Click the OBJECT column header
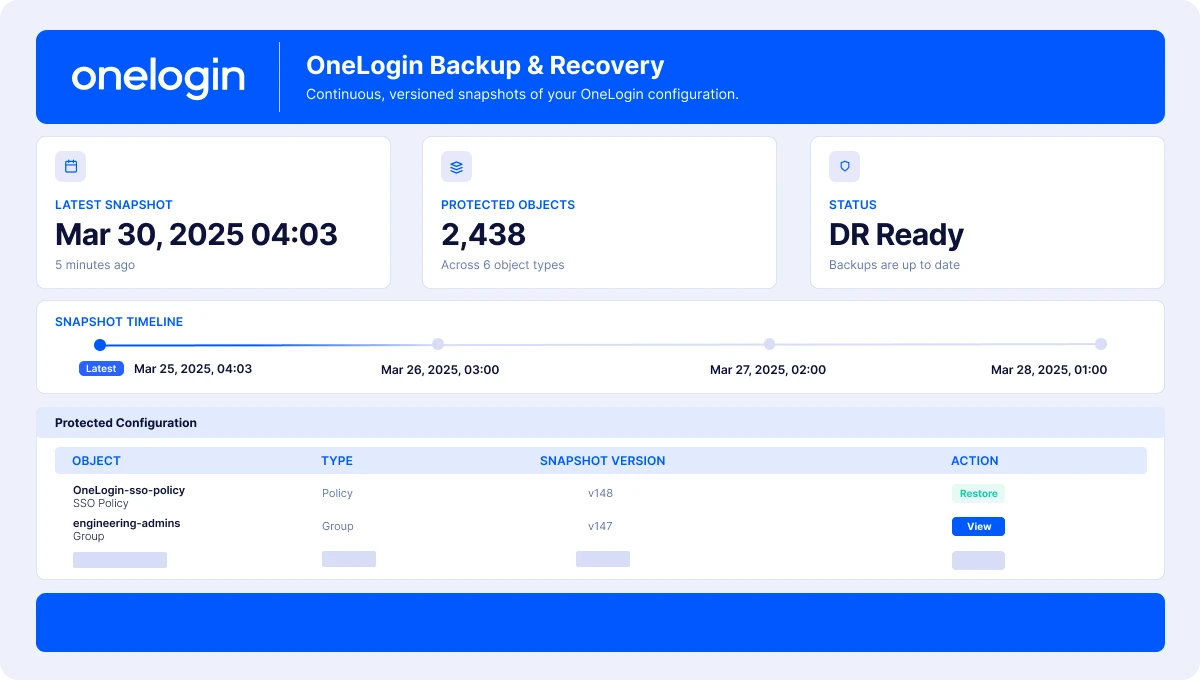 click(96, 461)
